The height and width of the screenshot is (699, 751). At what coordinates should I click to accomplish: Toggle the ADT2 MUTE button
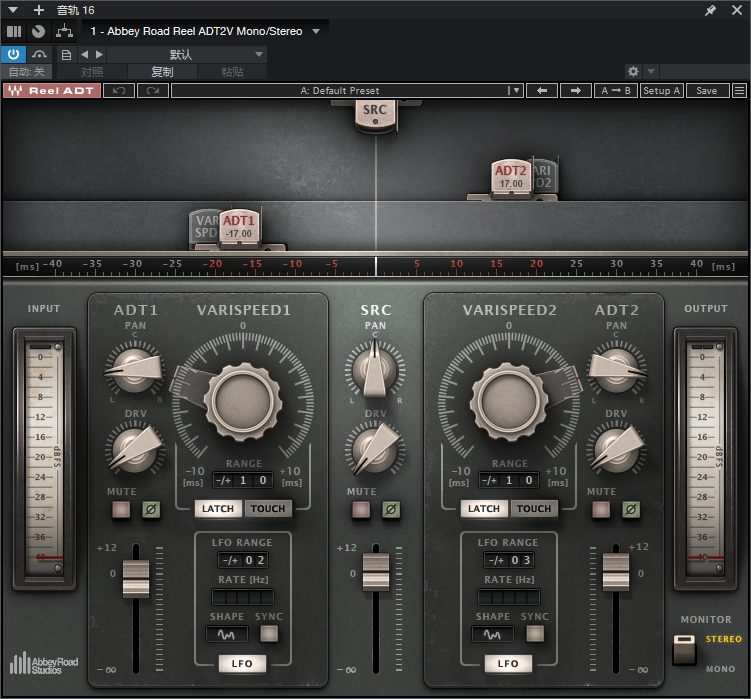pos(601,509)
